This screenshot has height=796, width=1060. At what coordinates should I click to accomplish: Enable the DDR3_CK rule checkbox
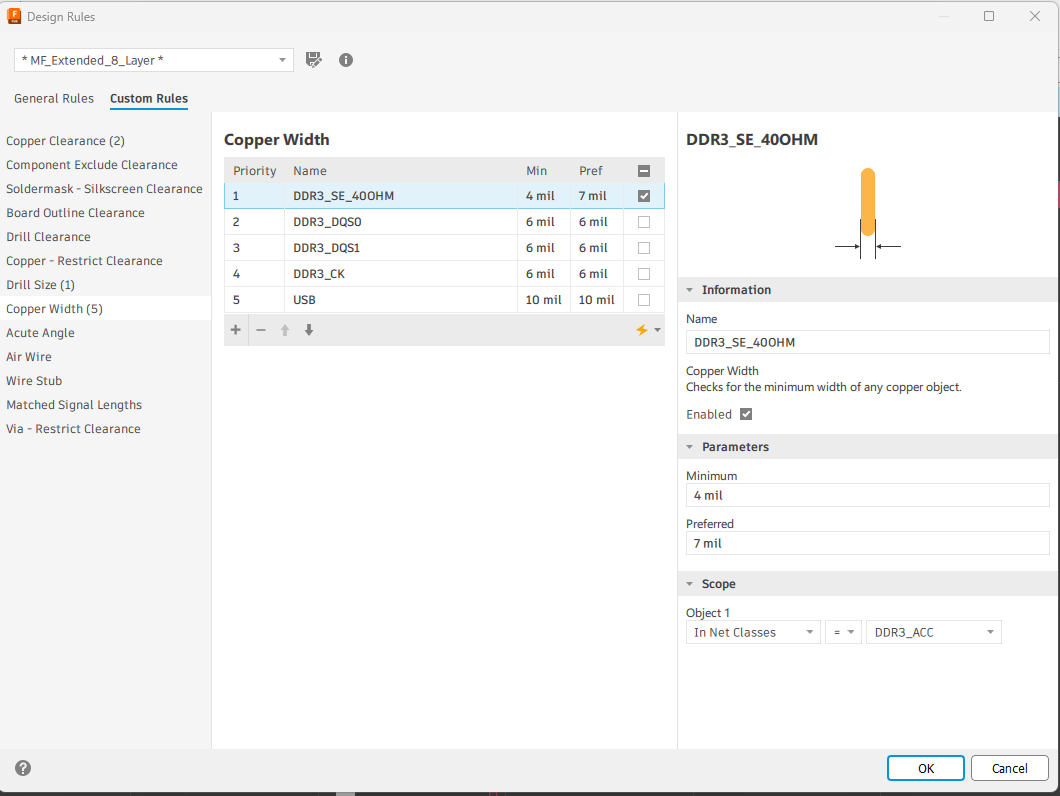[x=644, y=274]
